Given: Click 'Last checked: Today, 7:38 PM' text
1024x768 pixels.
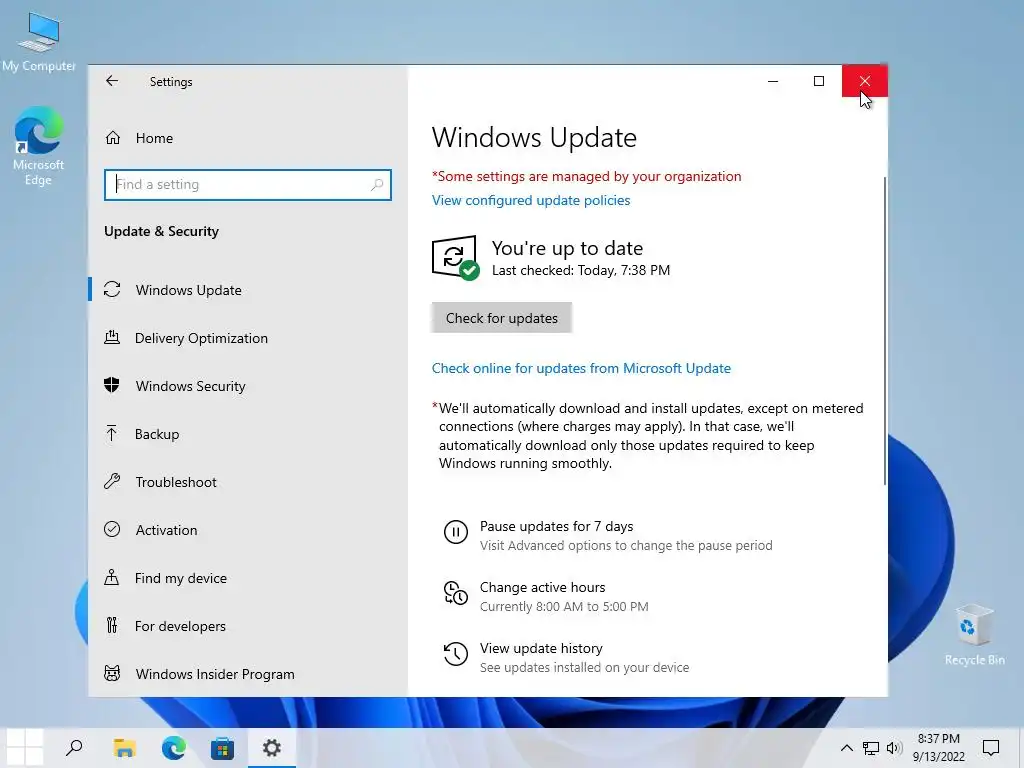Looking at the screenshot, I should pos(581,270).
